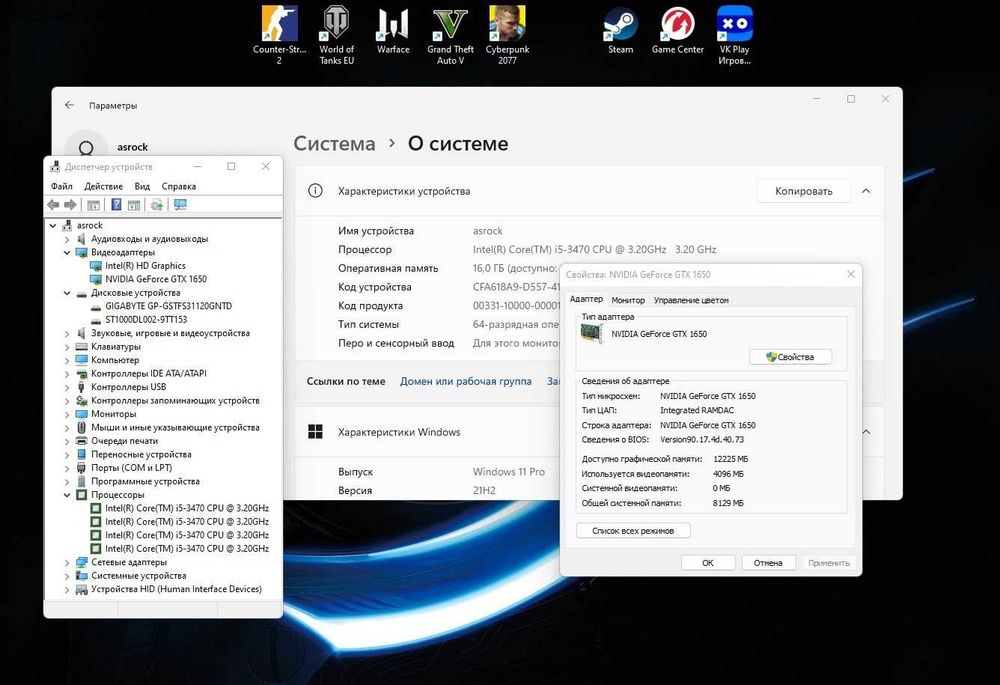This screenshot has height=685, width=1000.
Task: Open the Game Center desktop shortcut
Action: coord(677,31)
